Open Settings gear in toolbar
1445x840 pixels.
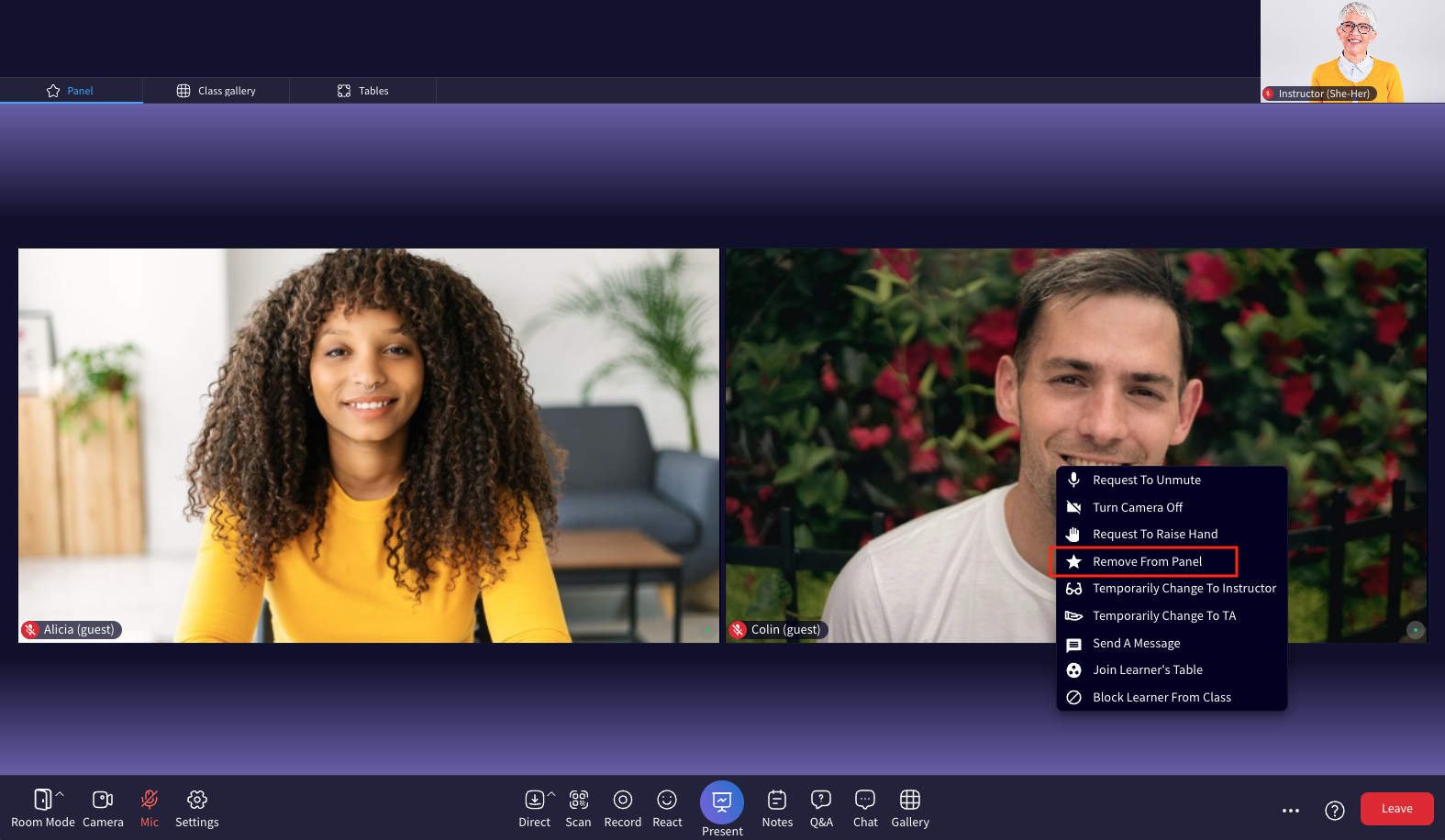[197, 808]
